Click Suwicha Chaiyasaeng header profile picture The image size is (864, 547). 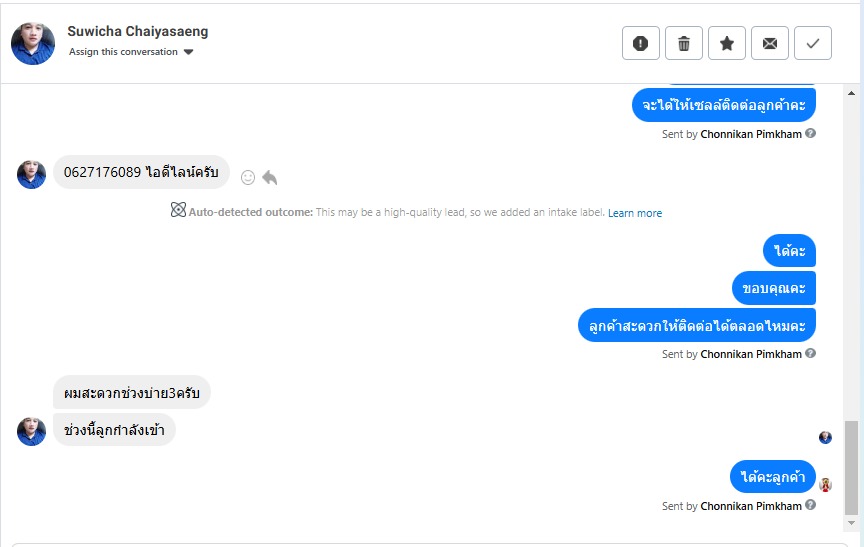pyautogui.click(x=33, y=43)
